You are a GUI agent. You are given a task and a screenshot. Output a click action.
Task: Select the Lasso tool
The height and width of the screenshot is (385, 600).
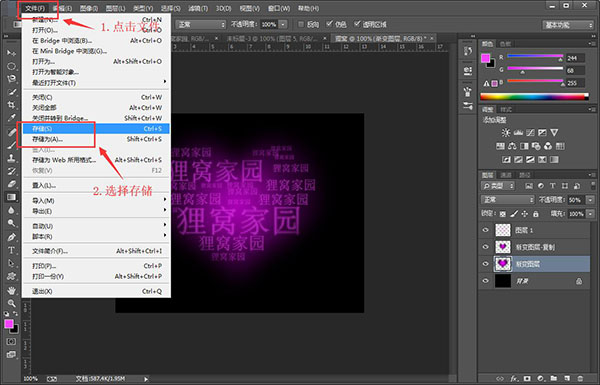click(x=11, y=79)
